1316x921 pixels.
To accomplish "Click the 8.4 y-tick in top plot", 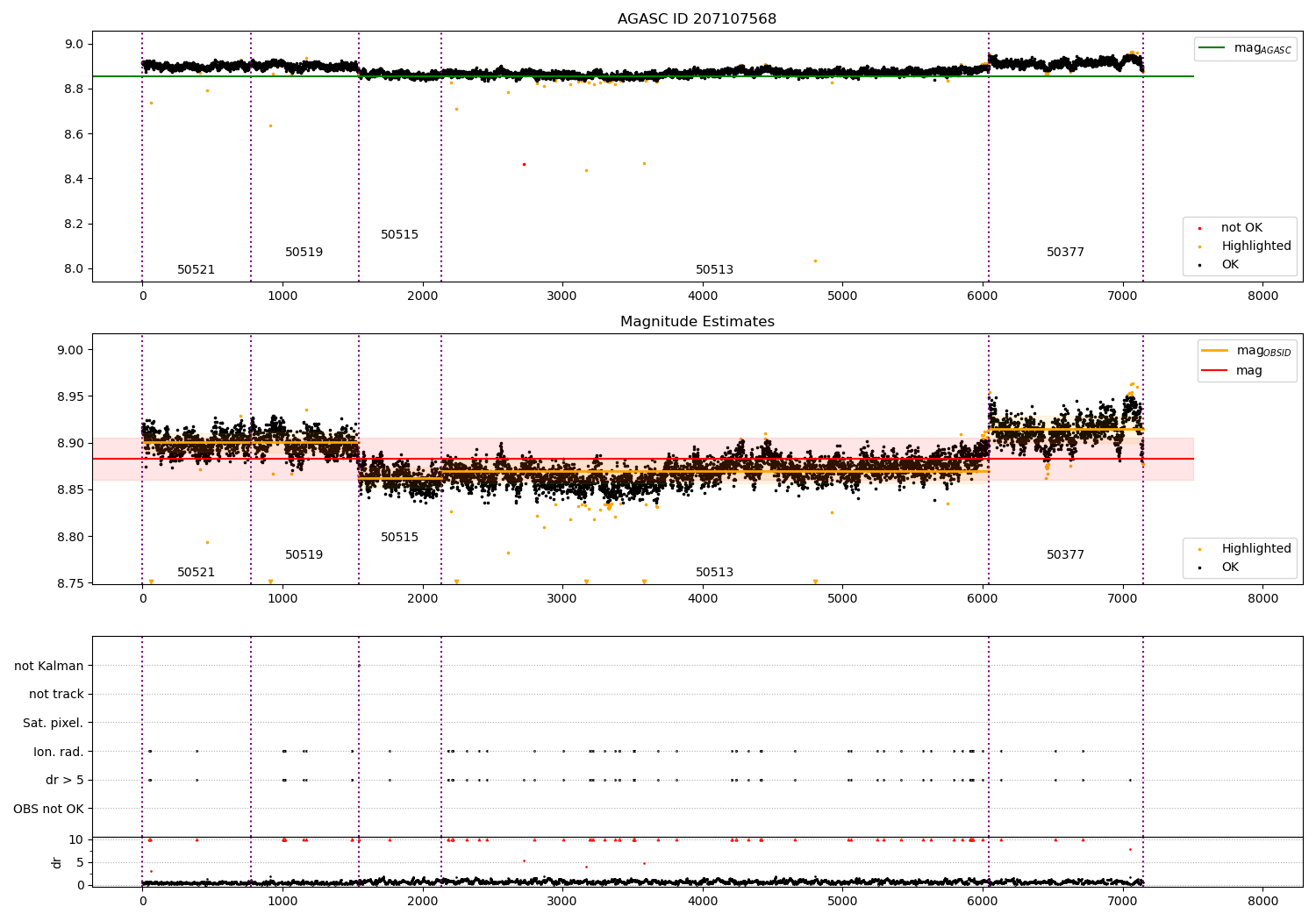I will [x=74, y=180].
